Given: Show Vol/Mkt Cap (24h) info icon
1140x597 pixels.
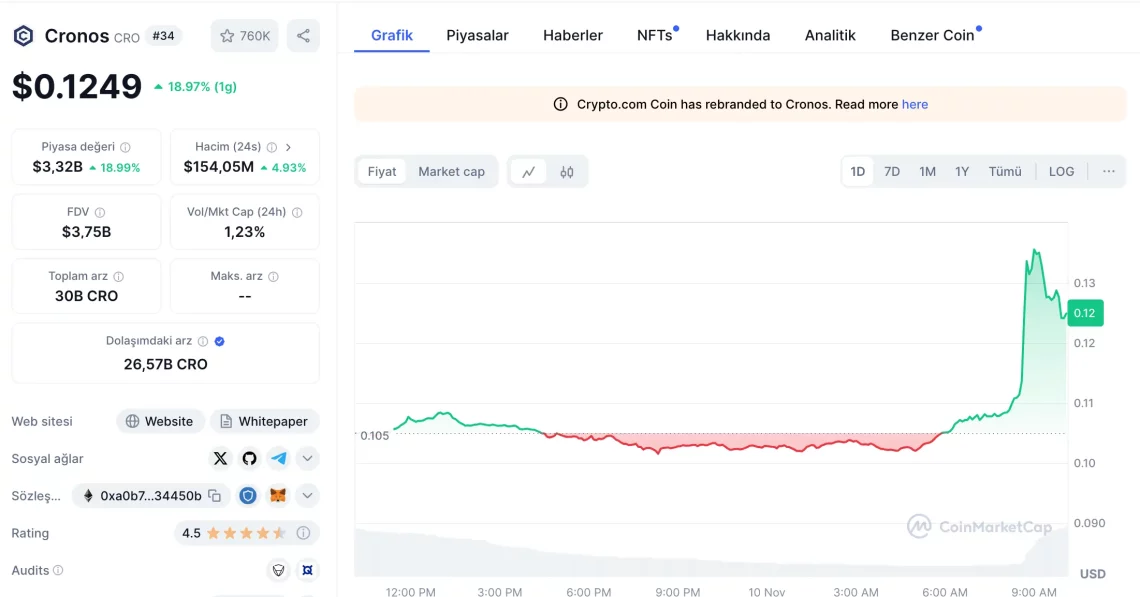Looking at the screenshot, I should [297, 212].
